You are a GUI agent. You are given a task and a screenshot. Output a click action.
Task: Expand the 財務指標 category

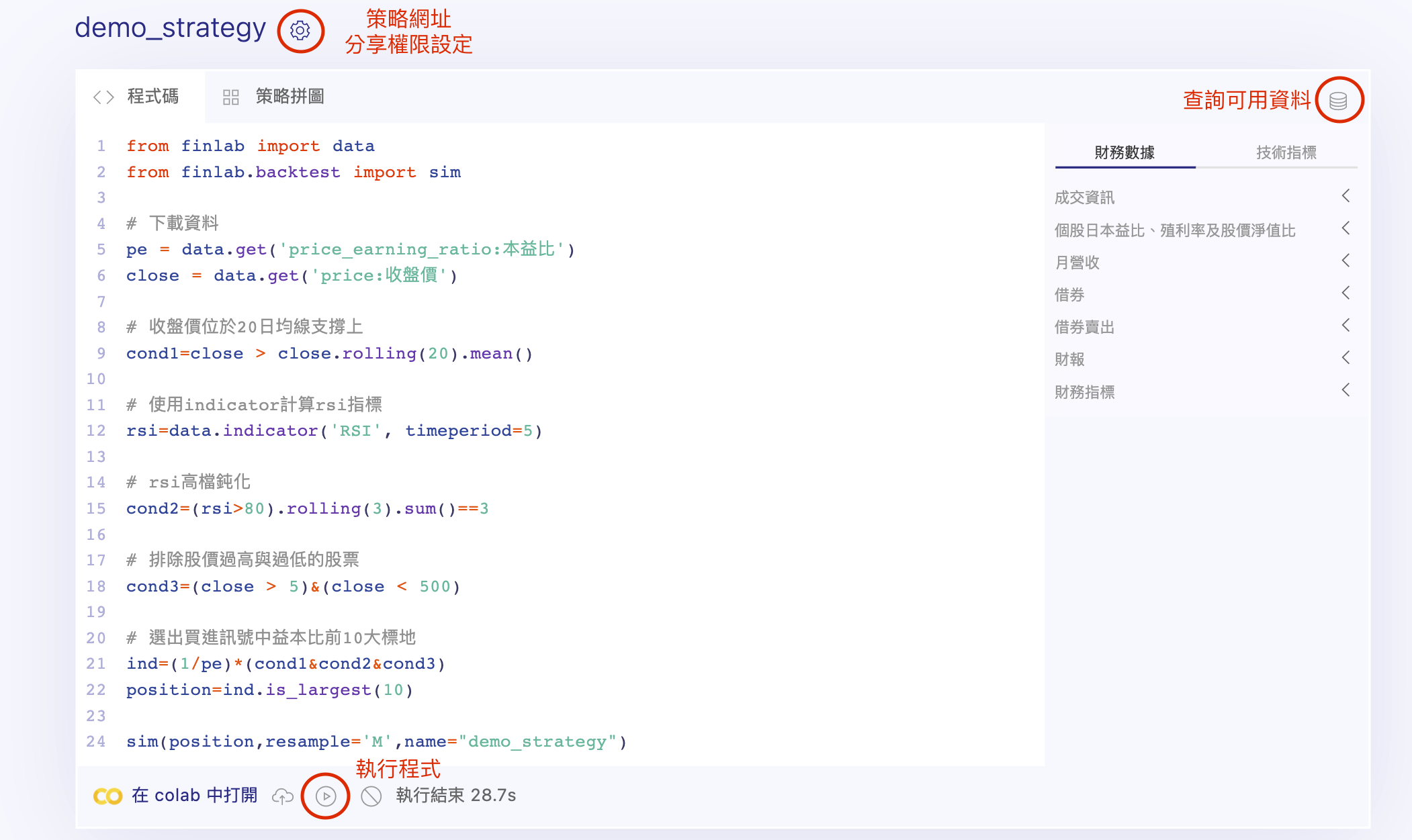click(x=1084, y=392)
